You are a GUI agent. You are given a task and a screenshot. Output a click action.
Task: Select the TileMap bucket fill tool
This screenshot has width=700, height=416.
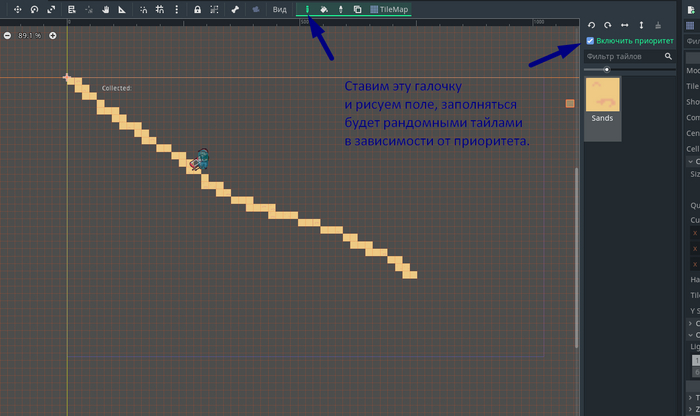pyautogui.click(x=324, y=9)
